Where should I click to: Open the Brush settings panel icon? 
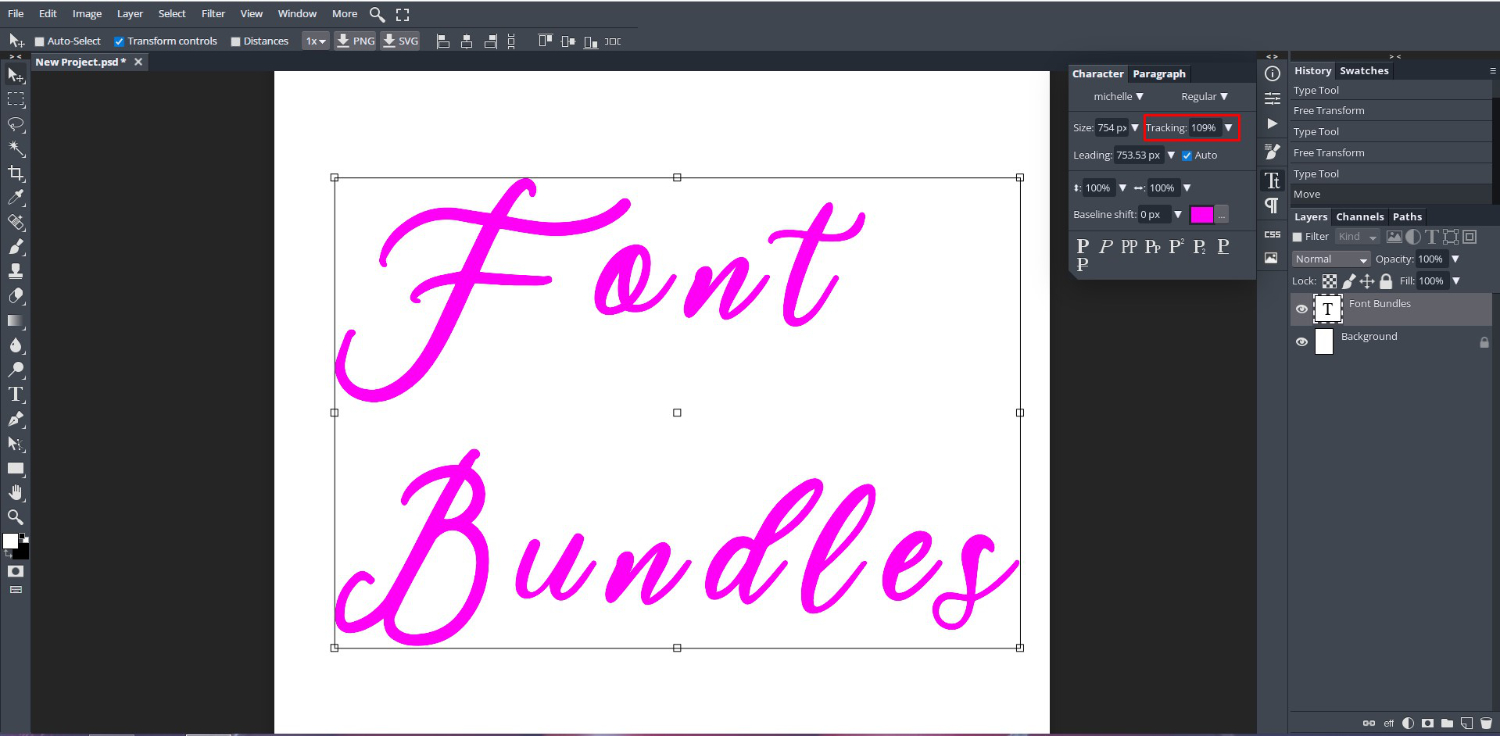pos(1272,151)
